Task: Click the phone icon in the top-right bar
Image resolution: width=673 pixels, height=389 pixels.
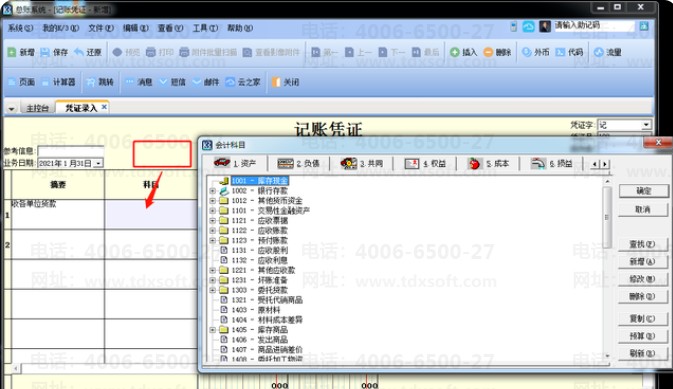Action: pos(514,27)
